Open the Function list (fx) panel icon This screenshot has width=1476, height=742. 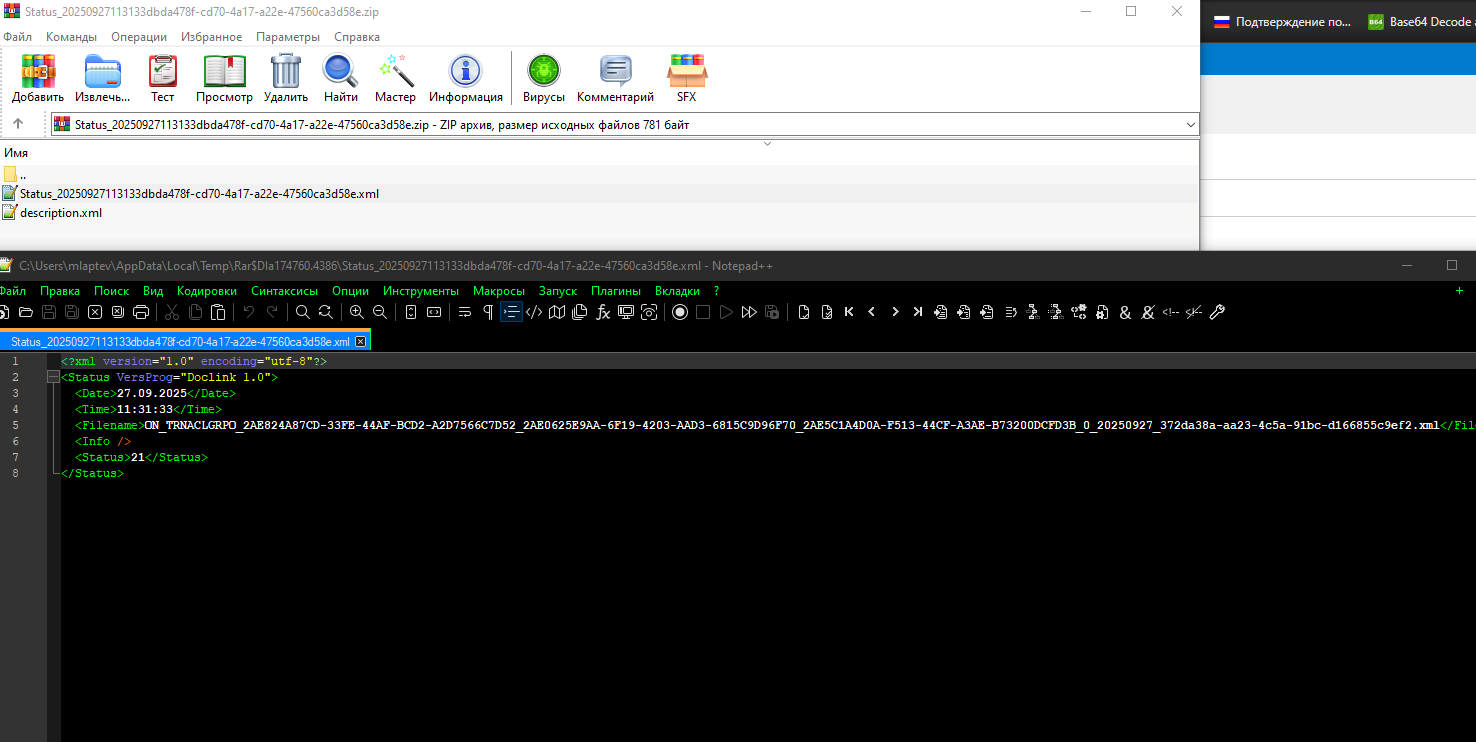[603, 312]
